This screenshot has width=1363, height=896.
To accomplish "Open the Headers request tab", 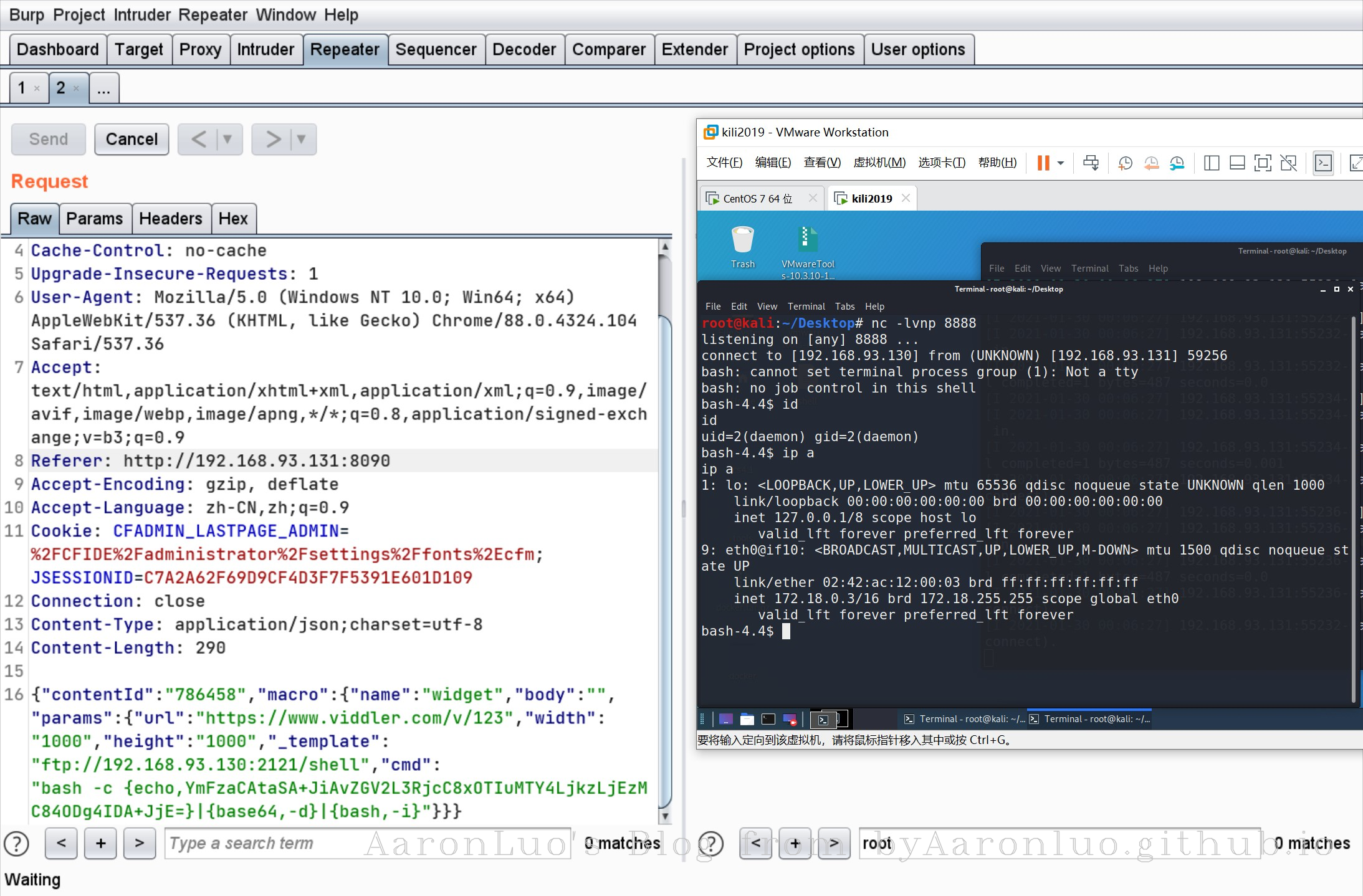I will [170, 219].
